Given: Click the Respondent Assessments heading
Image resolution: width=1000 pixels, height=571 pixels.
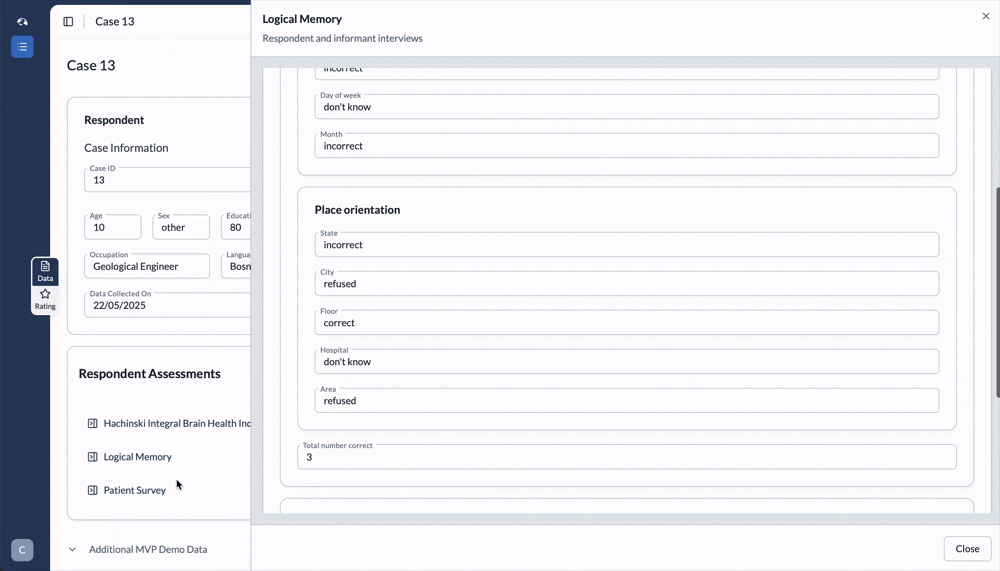Looking at the screenshot, I should 149,374.
